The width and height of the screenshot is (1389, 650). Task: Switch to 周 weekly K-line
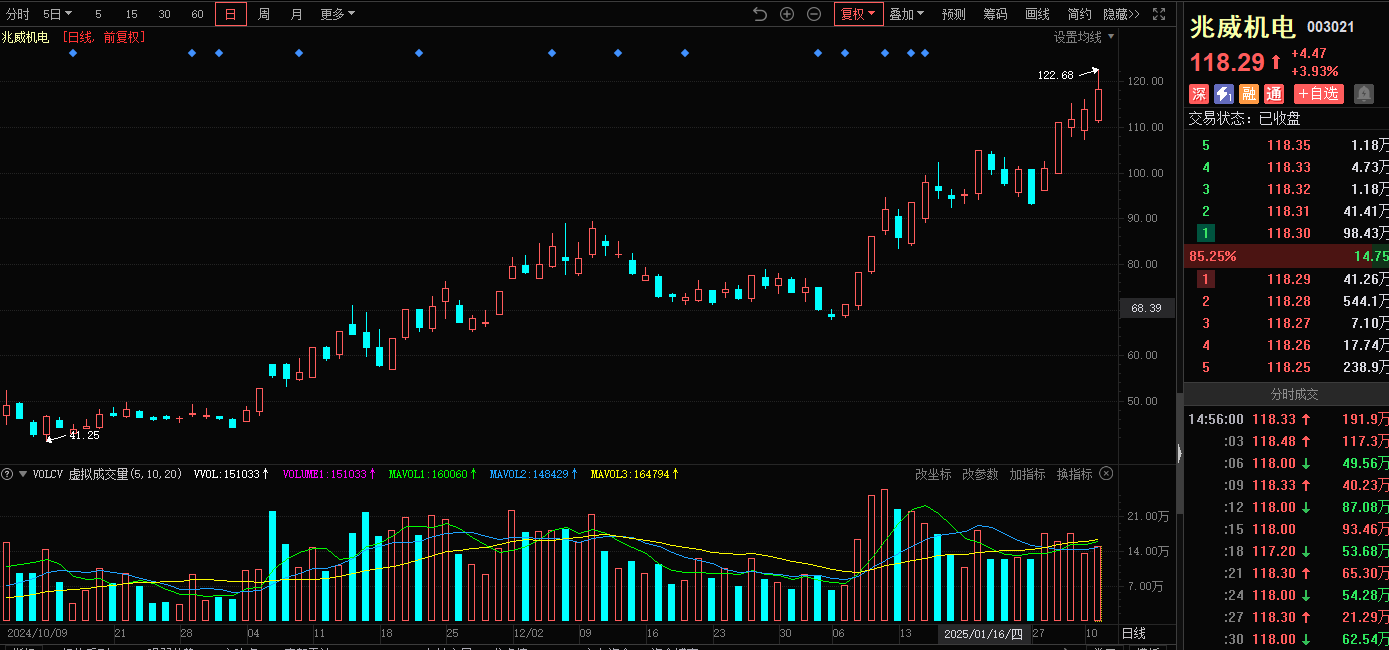point(264,14)
